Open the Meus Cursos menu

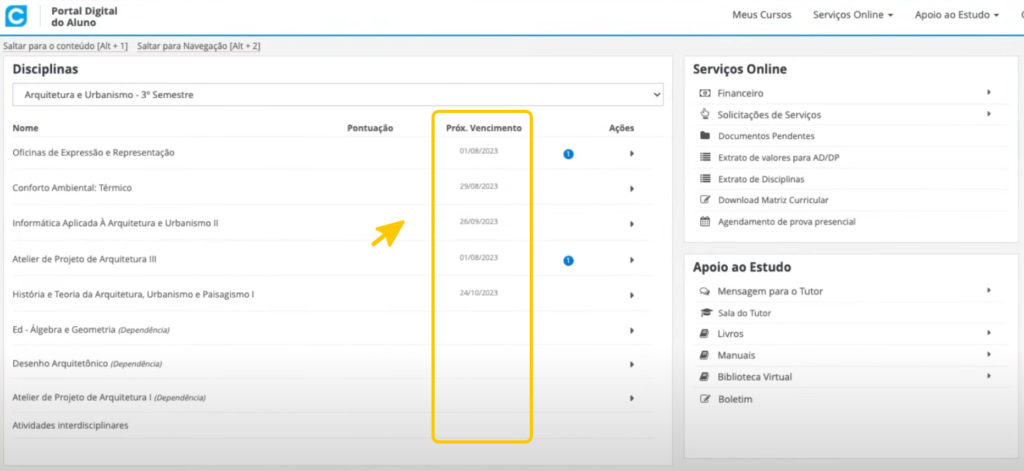click(x=761, y=15)
